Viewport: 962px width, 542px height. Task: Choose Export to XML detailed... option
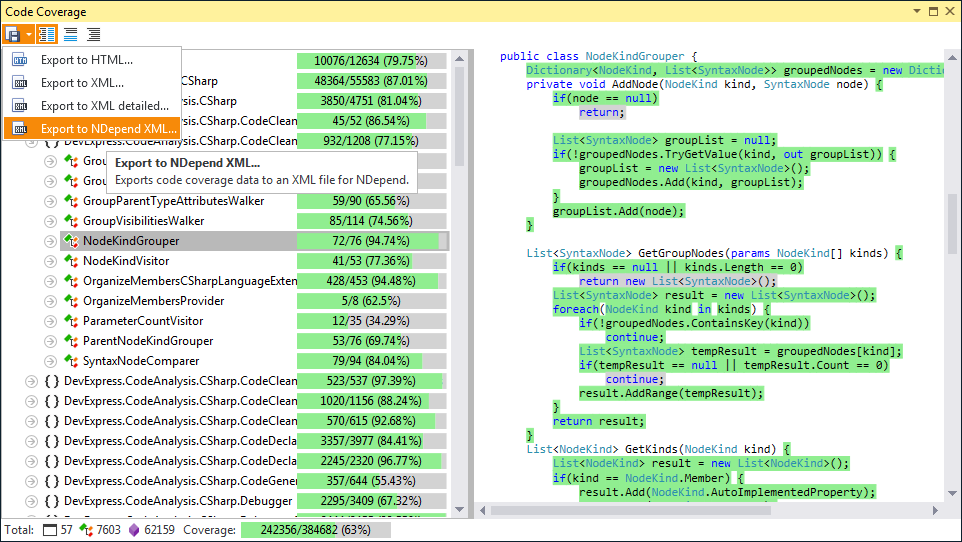pyautogui.click(x=104, y=106)
